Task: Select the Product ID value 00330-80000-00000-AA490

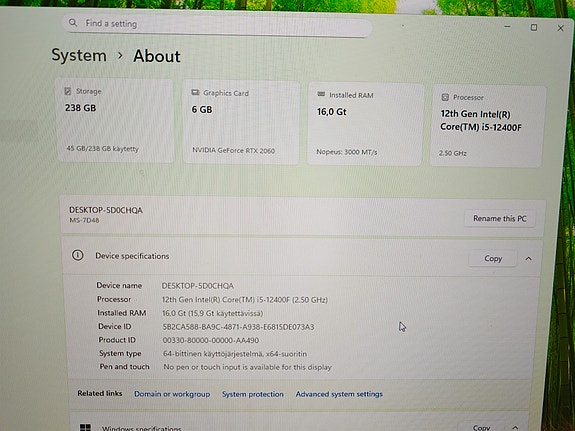Action: (211, 340)
